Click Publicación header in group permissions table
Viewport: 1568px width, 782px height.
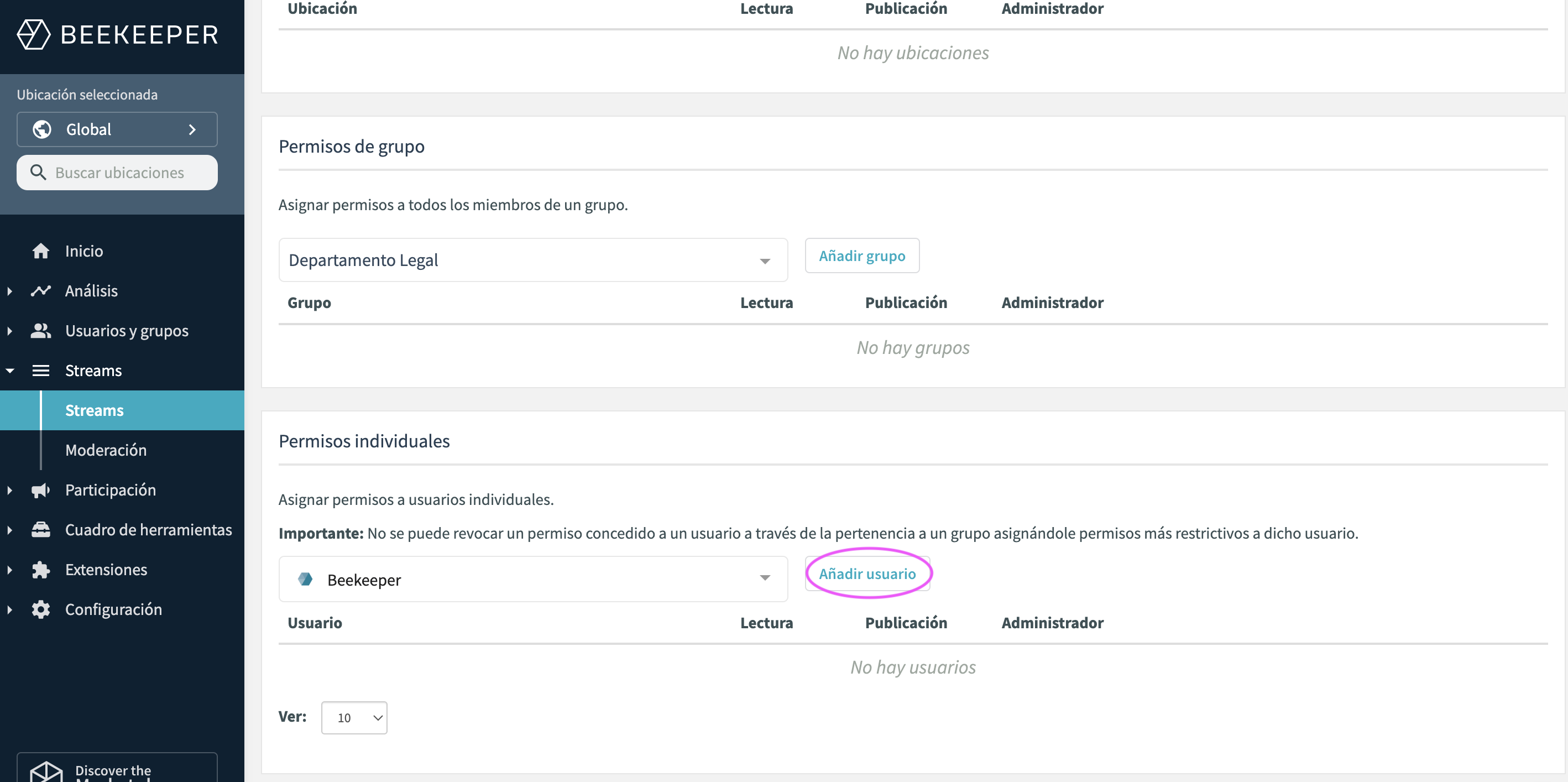tap(906, 303)
